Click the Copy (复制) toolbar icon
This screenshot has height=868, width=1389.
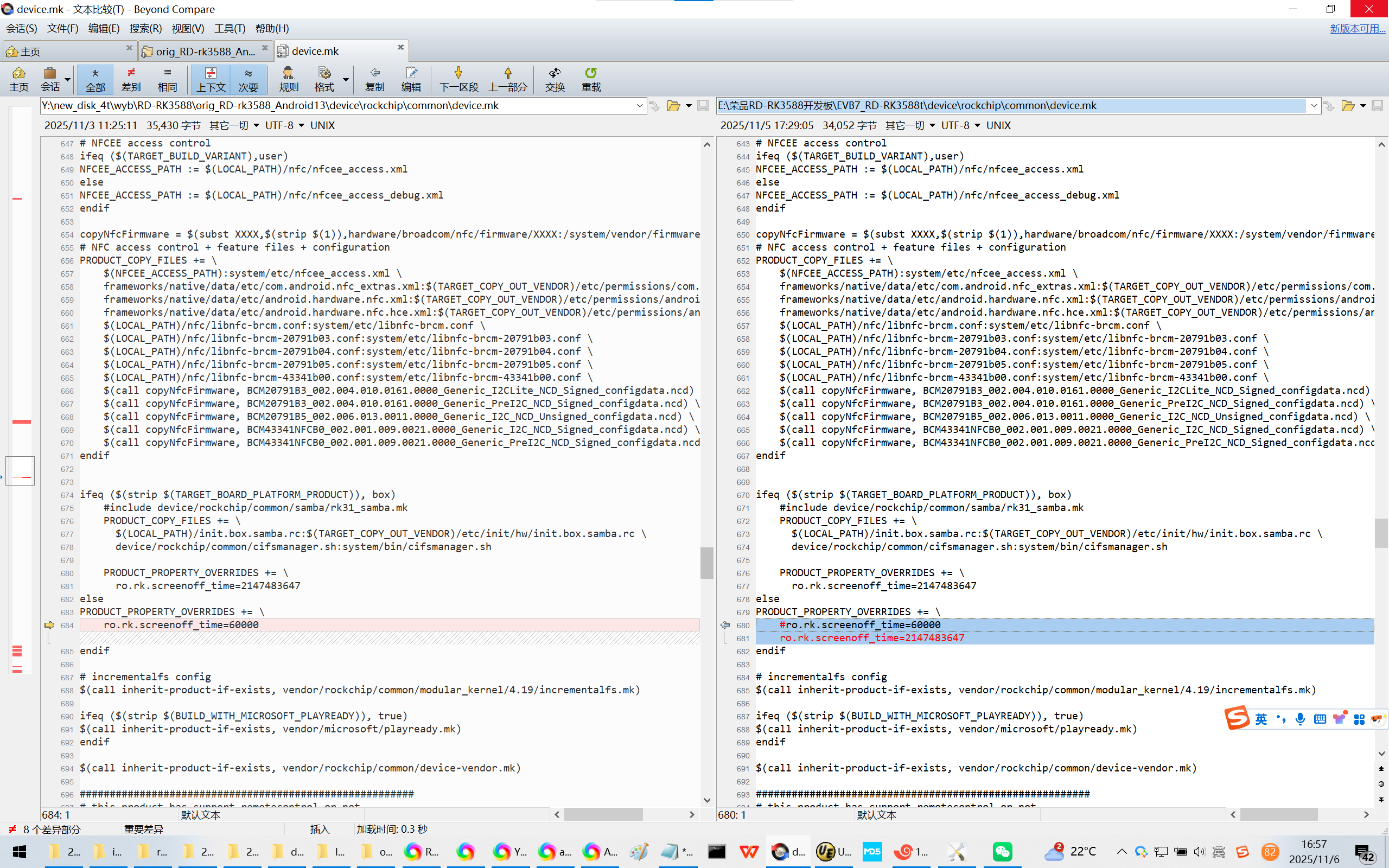tap(374, 79)
